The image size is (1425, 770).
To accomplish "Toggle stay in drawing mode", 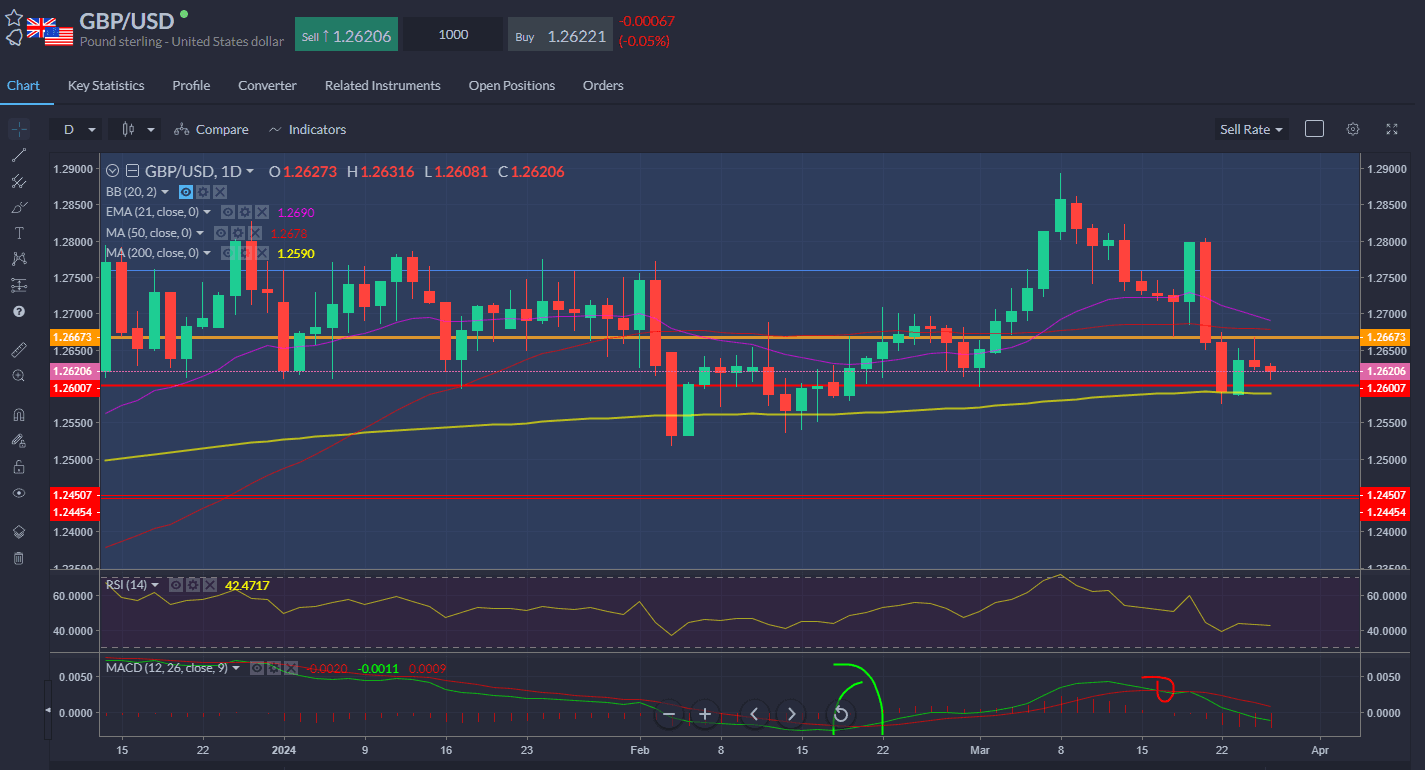I will point(18,440).
